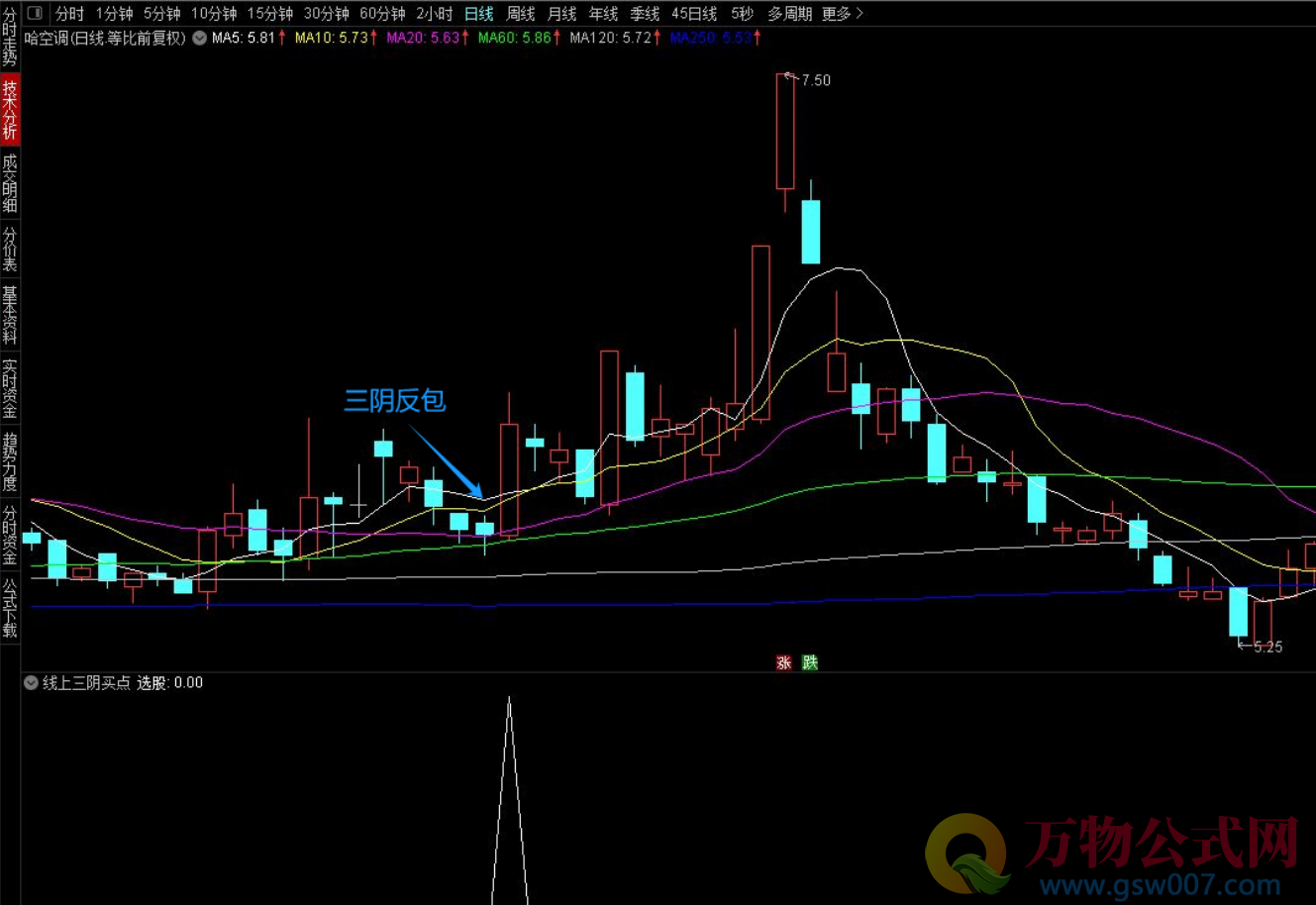Expand the 更多 more periods menu
The width and height of the screenshot is (1316, 905).
tap(843, 14)
